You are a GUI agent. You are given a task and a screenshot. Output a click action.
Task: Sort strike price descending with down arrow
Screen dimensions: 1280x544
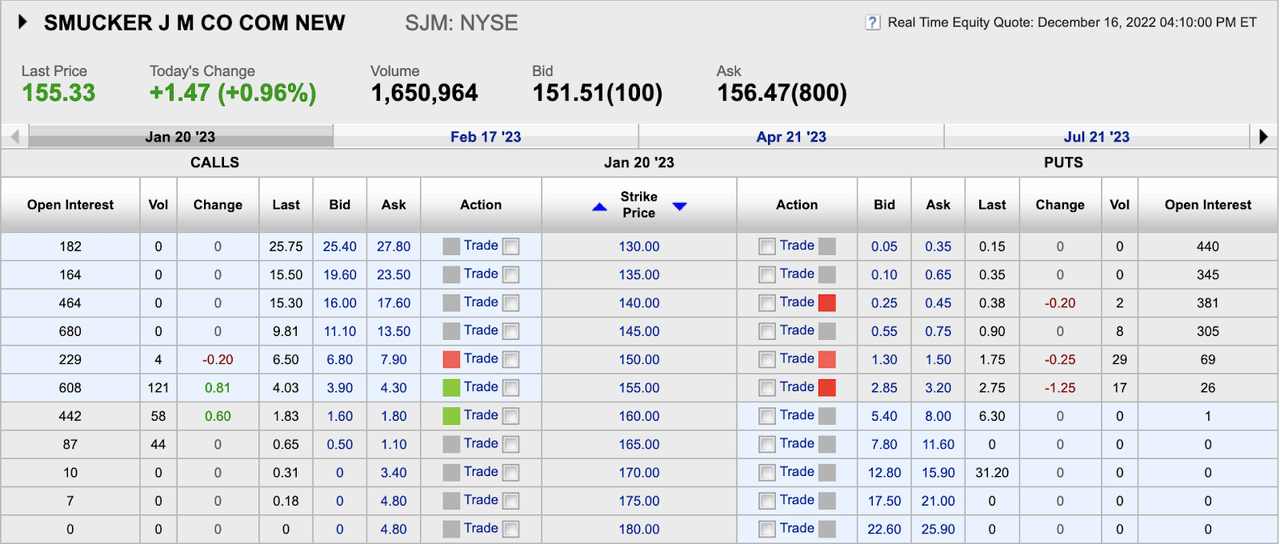(x=680, y=206)
